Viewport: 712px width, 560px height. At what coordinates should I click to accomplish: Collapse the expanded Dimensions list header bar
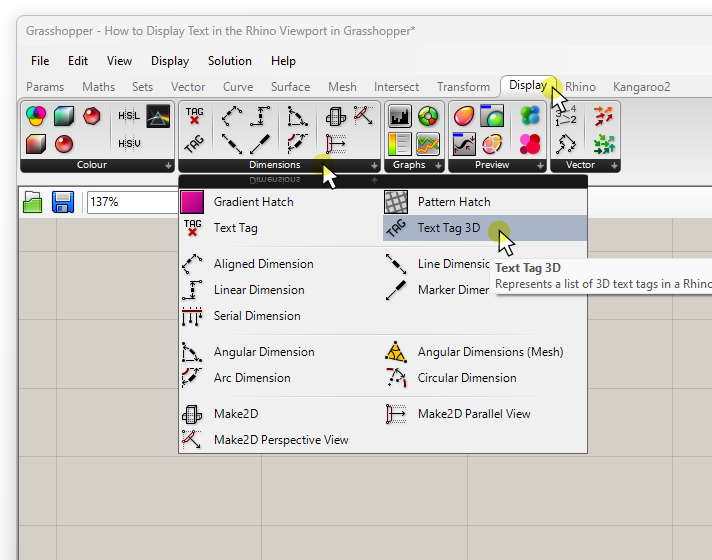pyautogui.click(x=383, y=181)
